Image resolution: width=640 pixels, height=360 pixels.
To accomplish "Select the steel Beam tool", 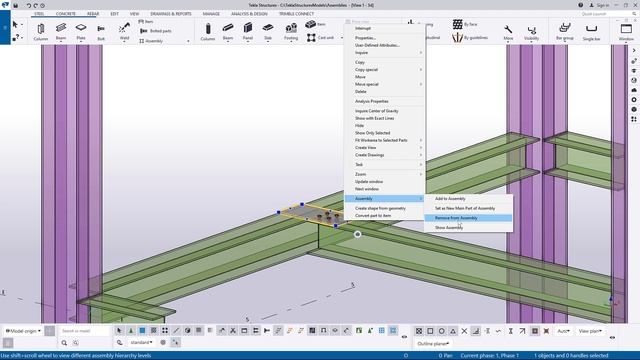I will coord(61,31).
